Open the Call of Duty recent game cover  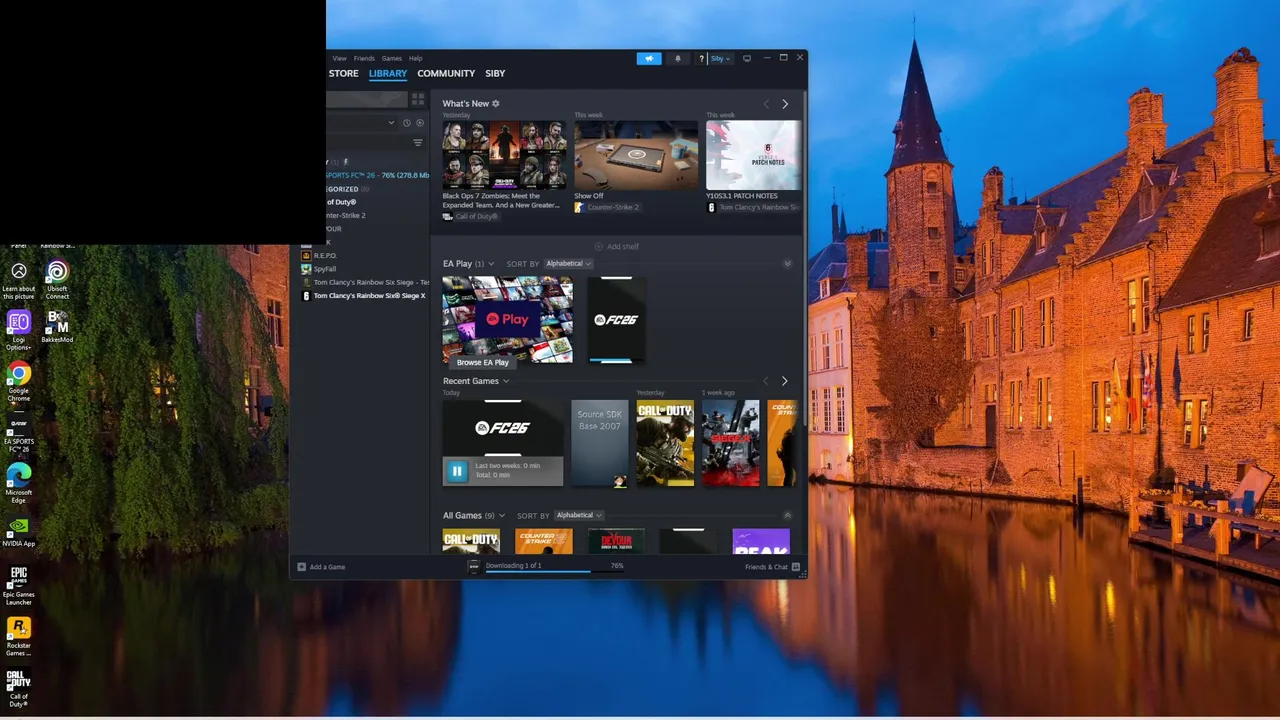665,443
